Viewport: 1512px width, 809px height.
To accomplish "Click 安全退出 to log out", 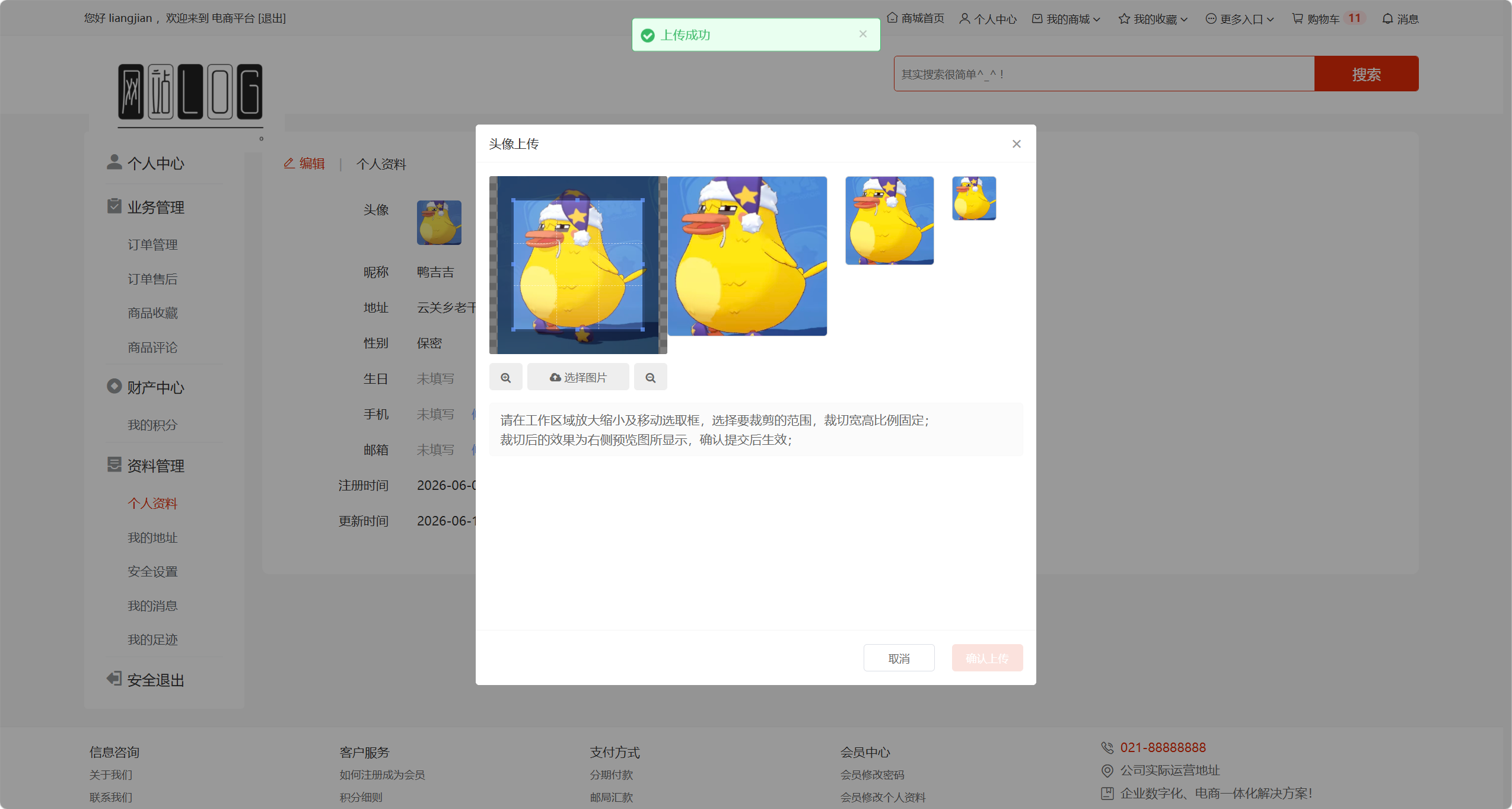I will coord(146,680).
